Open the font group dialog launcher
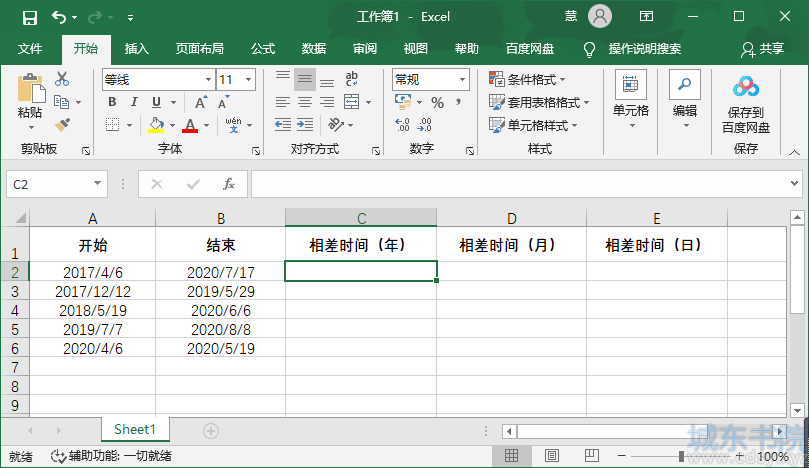The height and width of the screenshot is (468, 809). click(x=256, y=151)
